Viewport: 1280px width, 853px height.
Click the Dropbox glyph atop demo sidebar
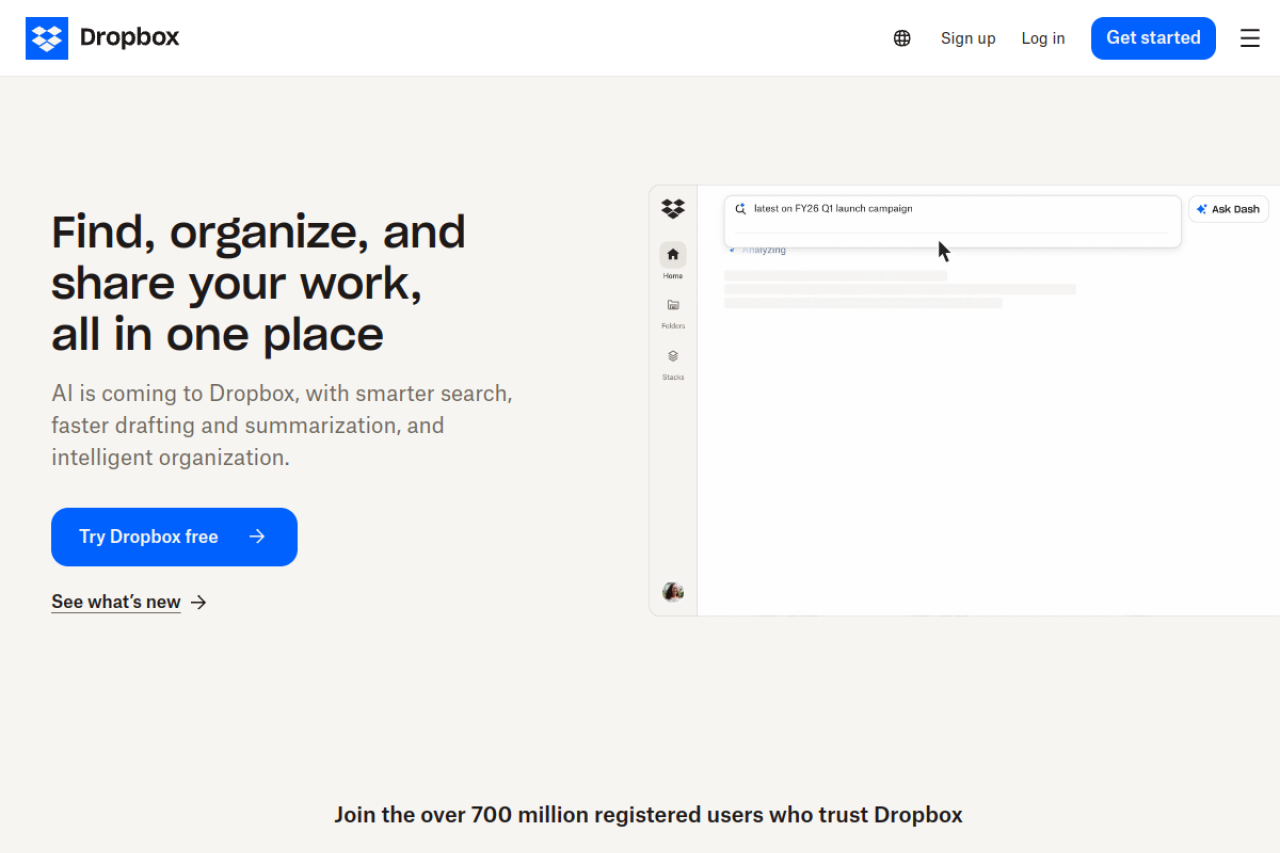[x=673, y=208]
